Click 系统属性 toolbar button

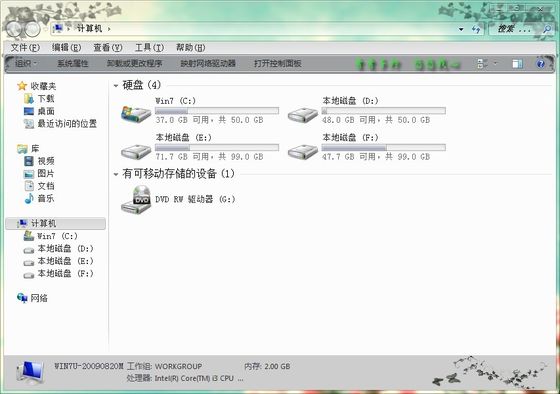coord(72,63)
